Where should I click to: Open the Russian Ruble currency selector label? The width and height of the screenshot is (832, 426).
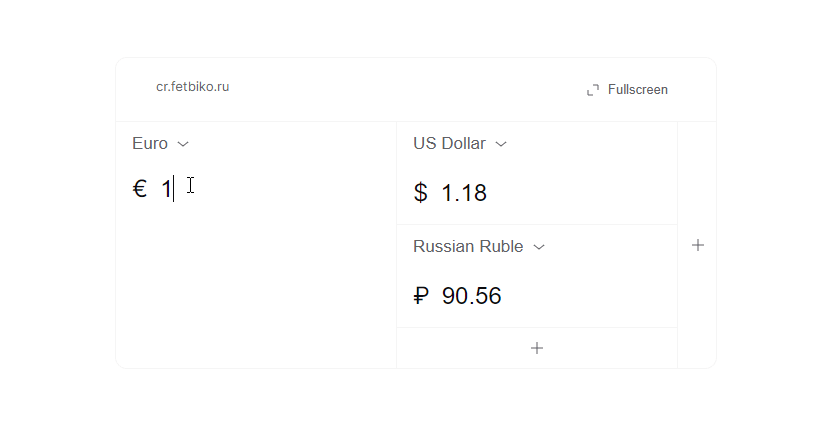(468, 247)
